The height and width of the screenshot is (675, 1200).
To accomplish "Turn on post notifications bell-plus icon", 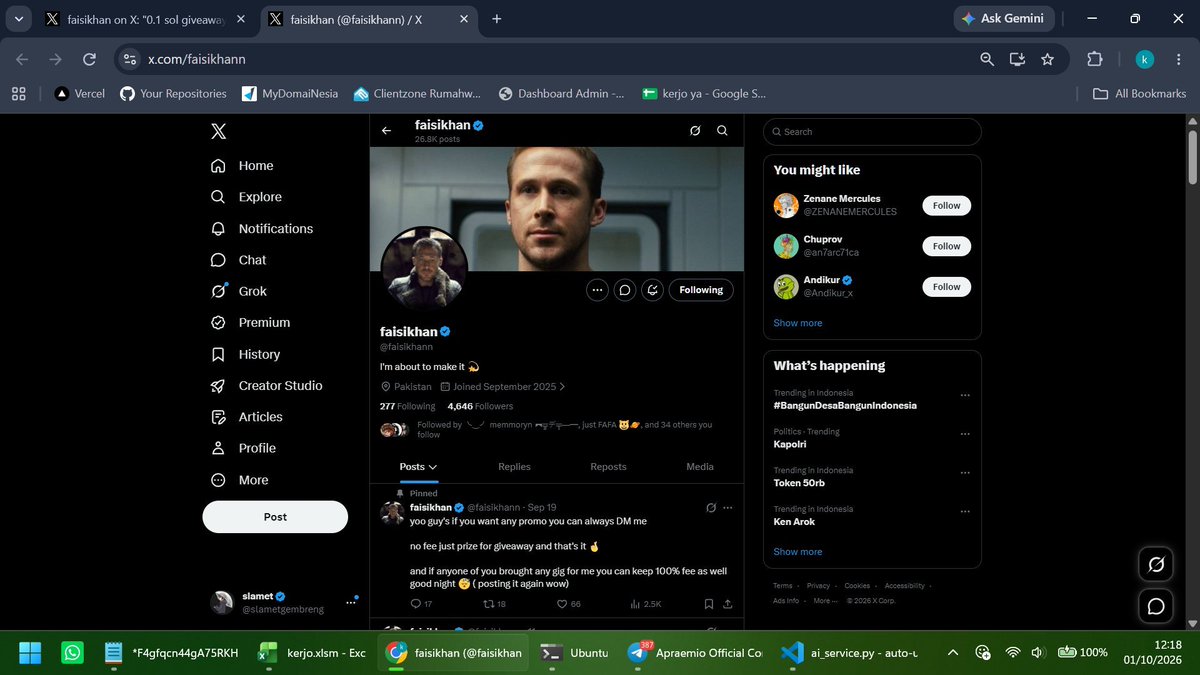I will [652, 290].
